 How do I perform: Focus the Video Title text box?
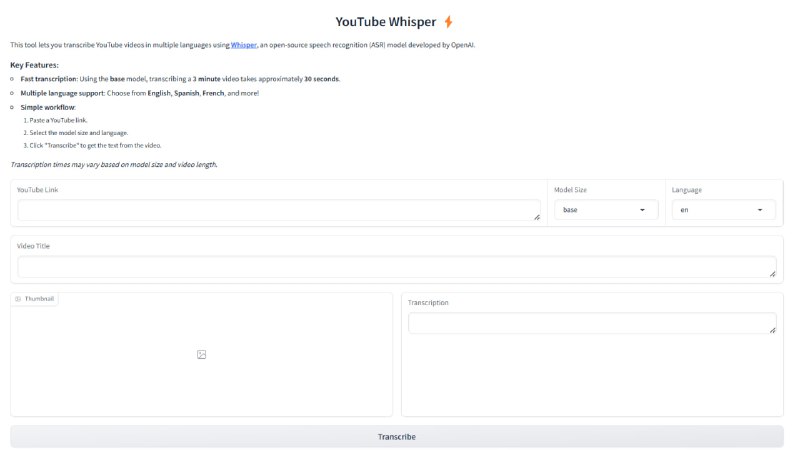pos(395,267)
